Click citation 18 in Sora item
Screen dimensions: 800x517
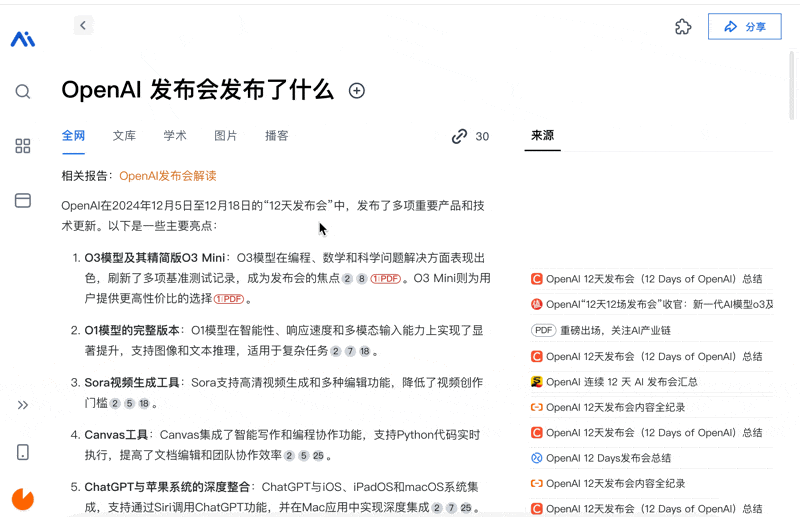click(x=144, y=404)
